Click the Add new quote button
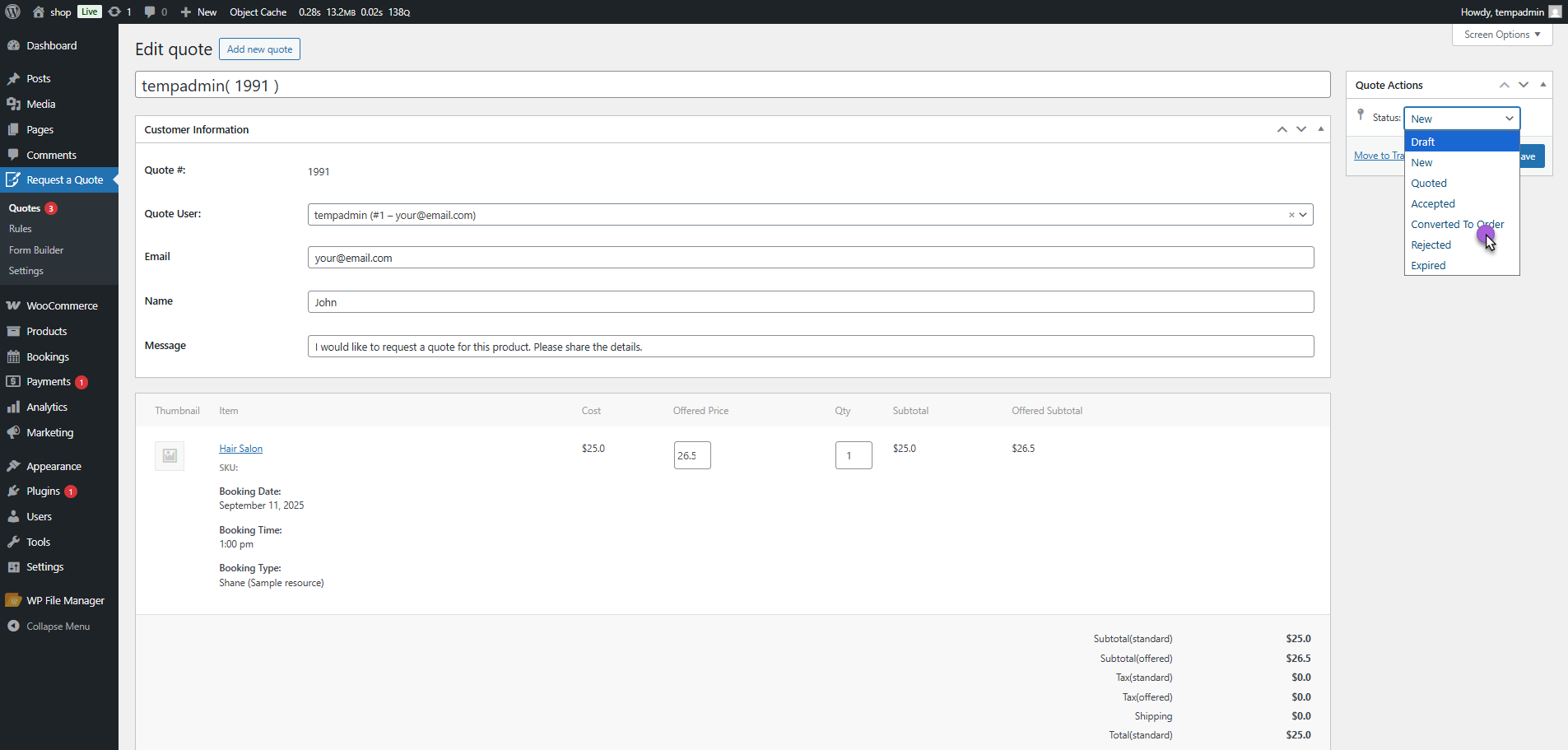The image size is (1568, 750). coord(259,49)
